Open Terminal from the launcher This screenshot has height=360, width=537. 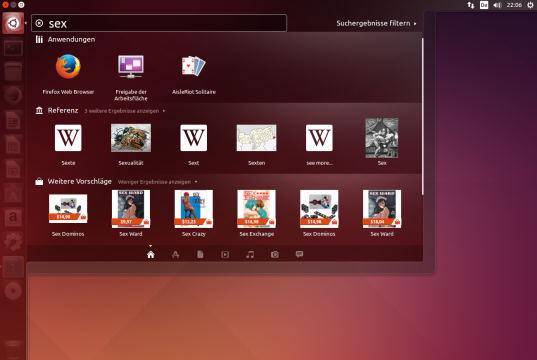click(13, 48)
